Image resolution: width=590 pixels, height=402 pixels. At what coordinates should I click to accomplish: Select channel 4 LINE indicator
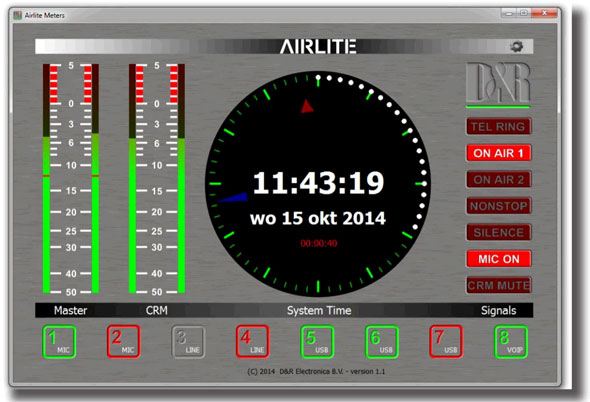pos(253,342)
